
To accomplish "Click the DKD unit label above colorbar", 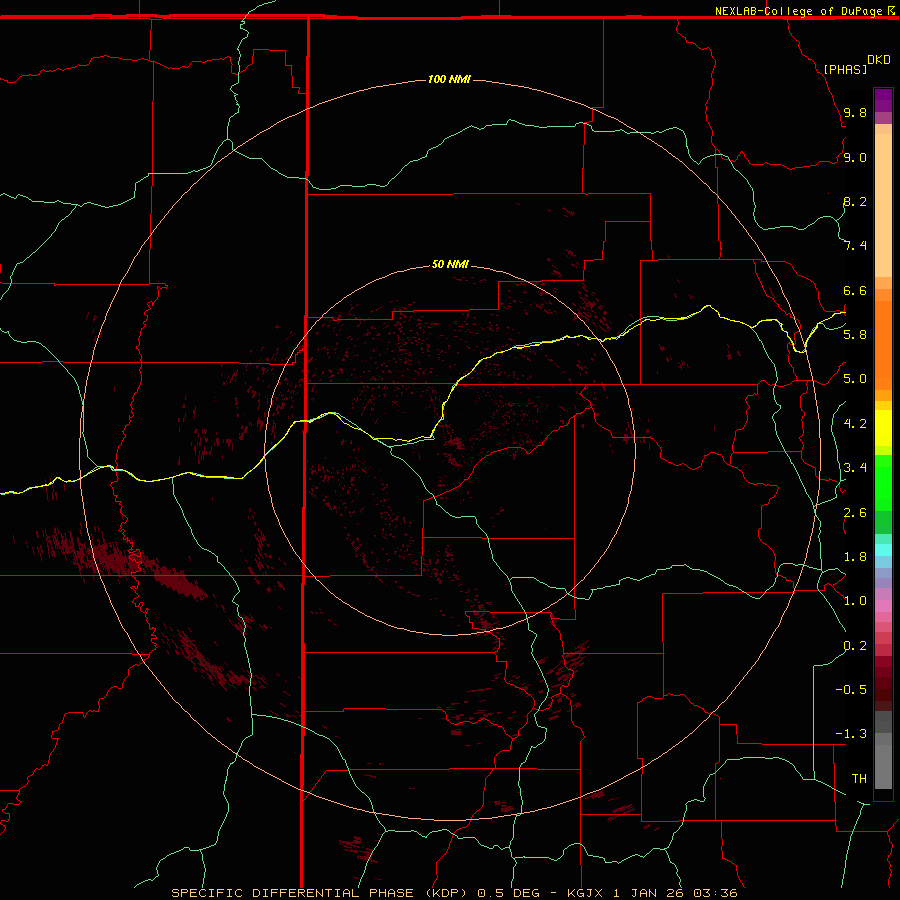I will click(x=879, y=60).
